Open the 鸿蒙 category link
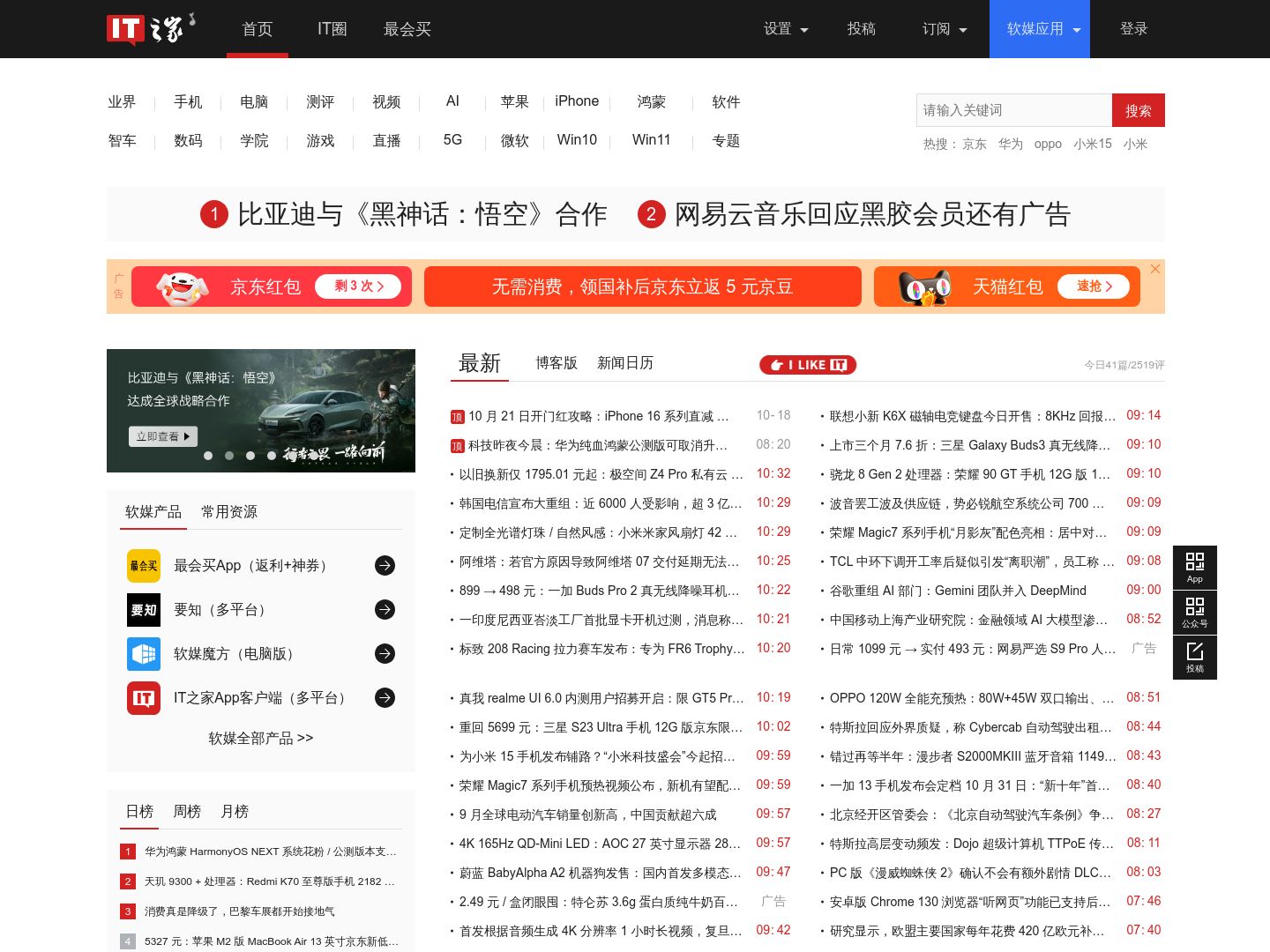 pyautogui.click(x=652, y=102)
